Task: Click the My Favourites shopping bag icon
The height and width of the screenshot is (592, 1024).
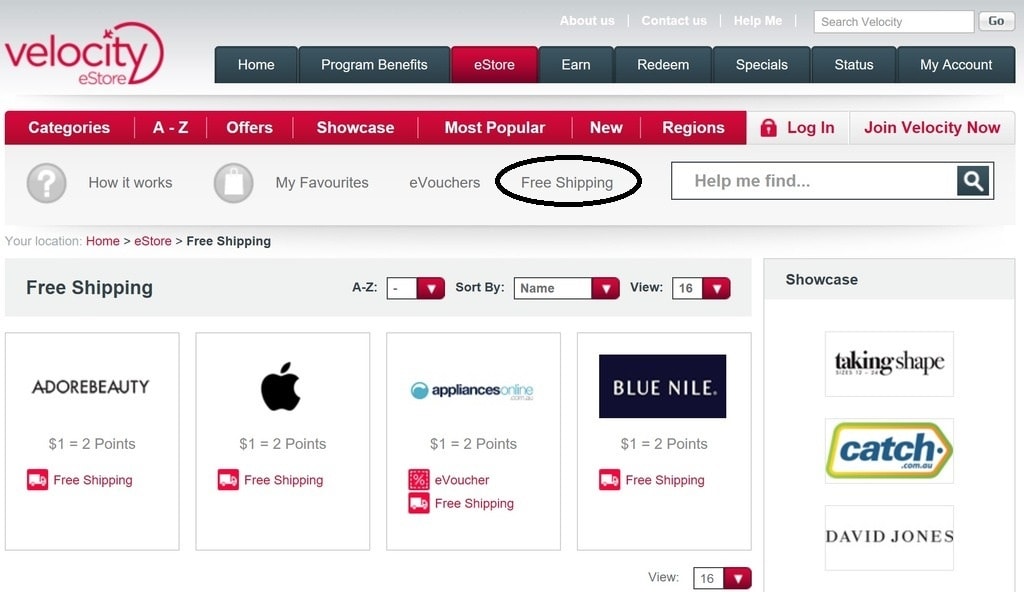Action: click(x=233, y=183)
